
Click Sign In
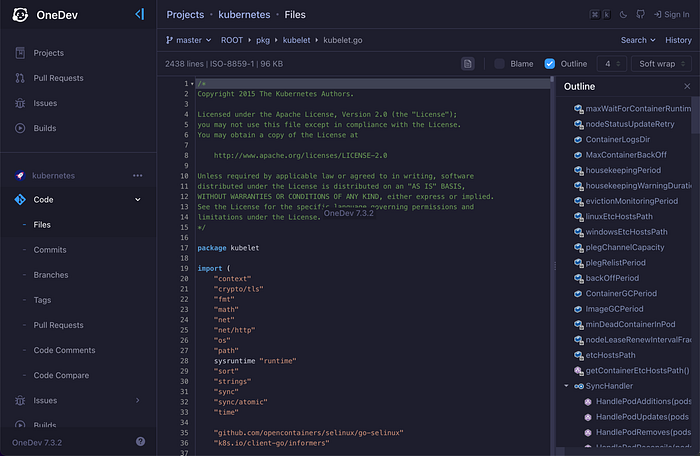(x=671, y=15)
